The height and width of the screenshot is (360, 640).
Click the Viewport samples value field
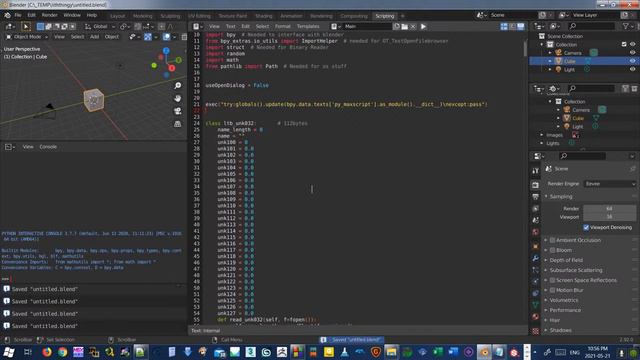[609, 217]
